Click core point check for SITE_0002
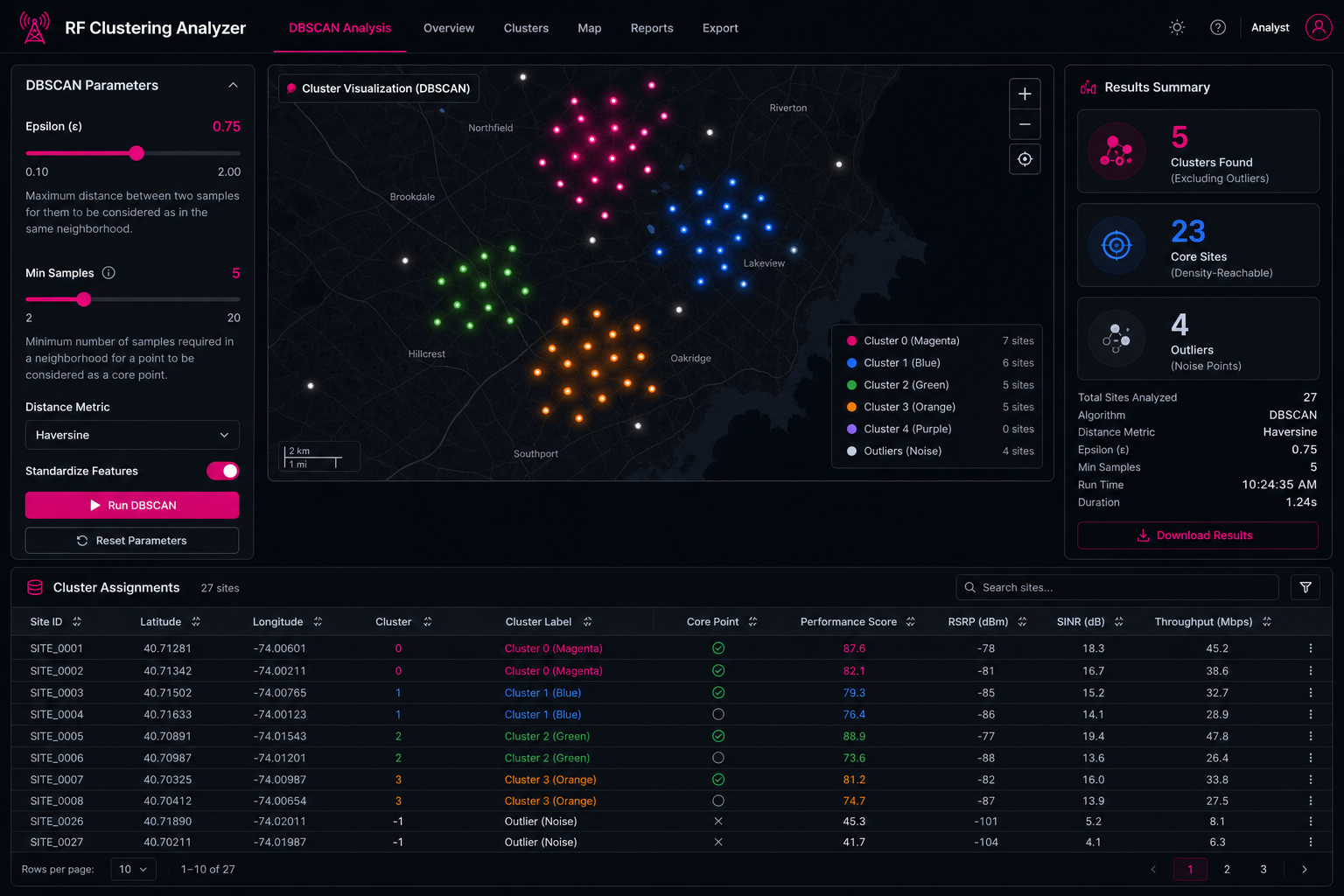Viewport: 1344px width, 896px height. coord(717,670)
